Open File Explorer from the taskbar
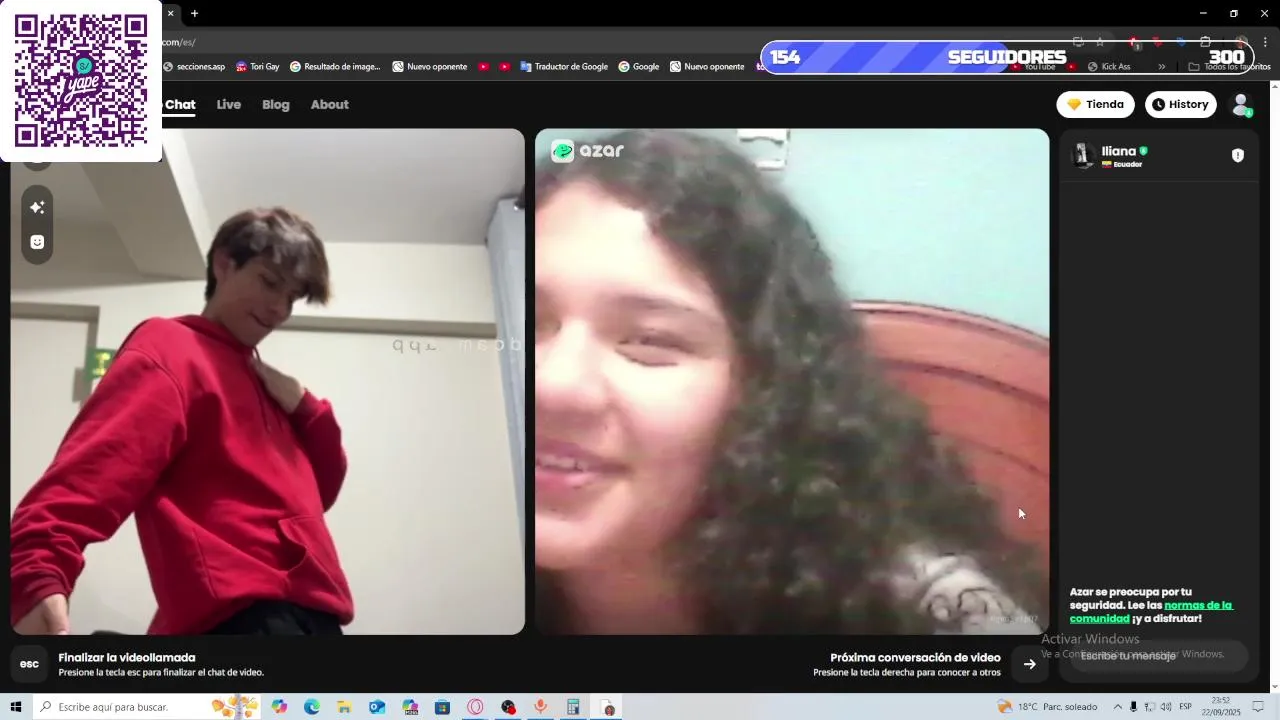1280x720 pixels. [x=344, y=707]
